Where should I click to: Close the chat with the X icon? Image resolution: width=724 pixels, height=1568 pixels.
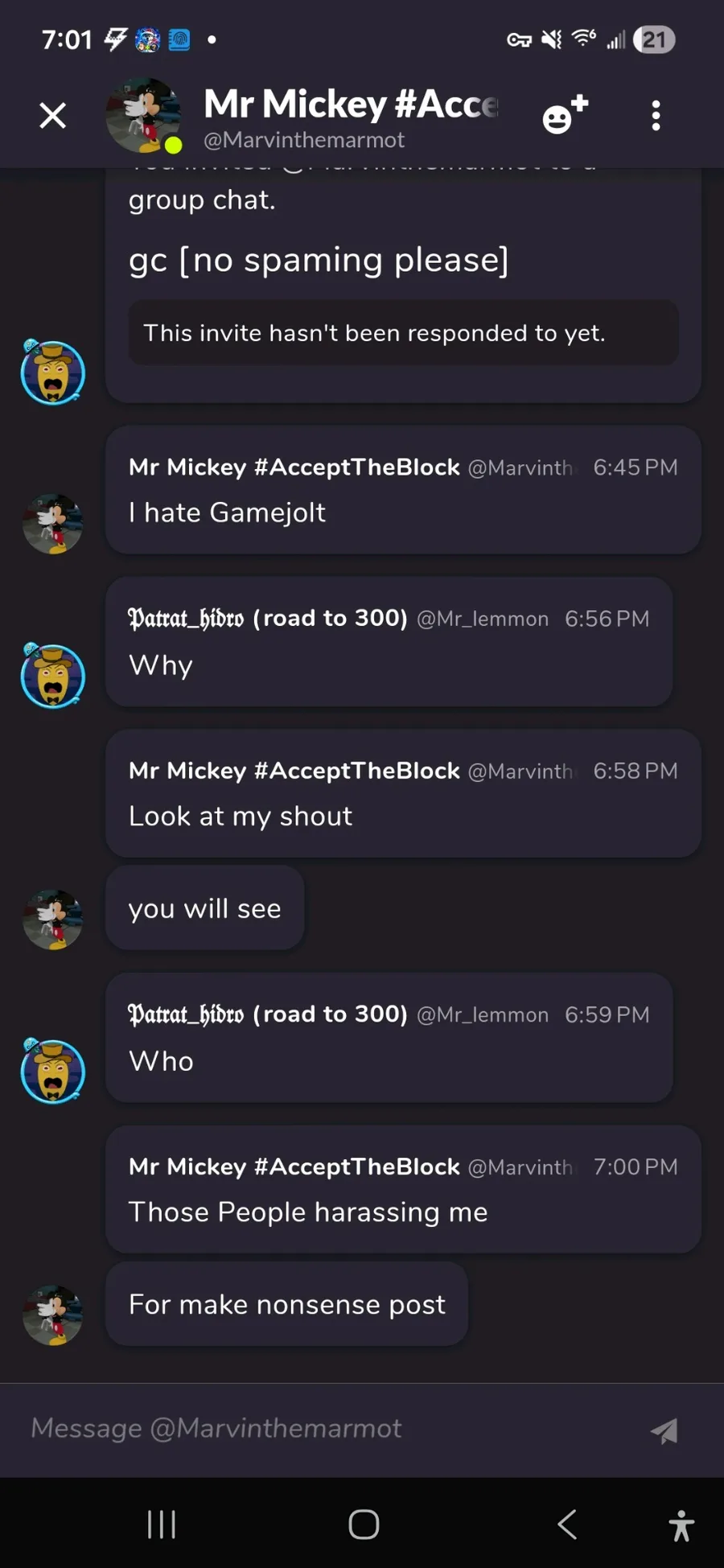click(x=53, y=116)
